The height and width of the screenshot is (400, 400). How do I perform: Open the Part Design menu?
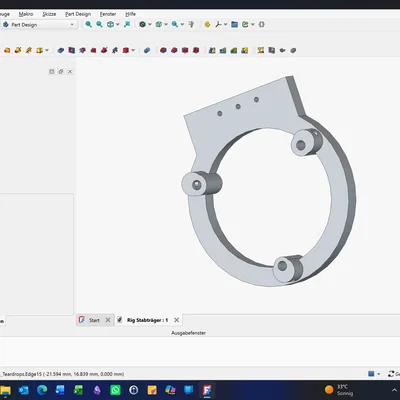click(x=78, y=14)
